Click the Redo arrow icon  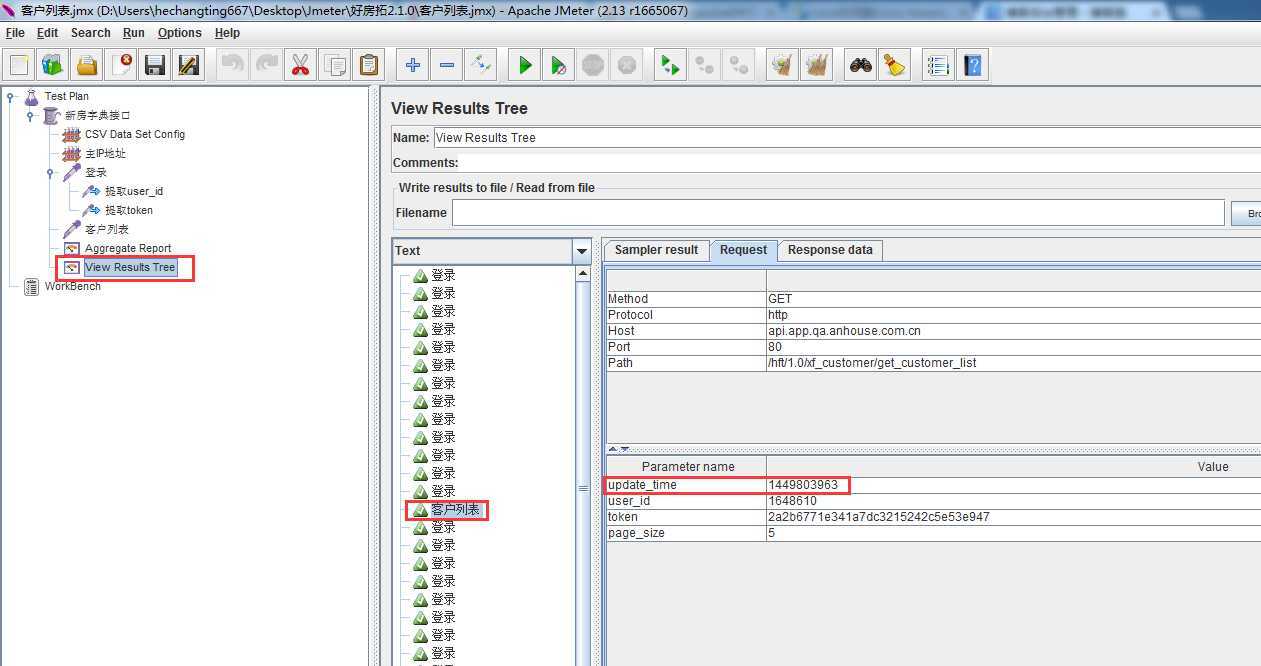pos(267,65)
